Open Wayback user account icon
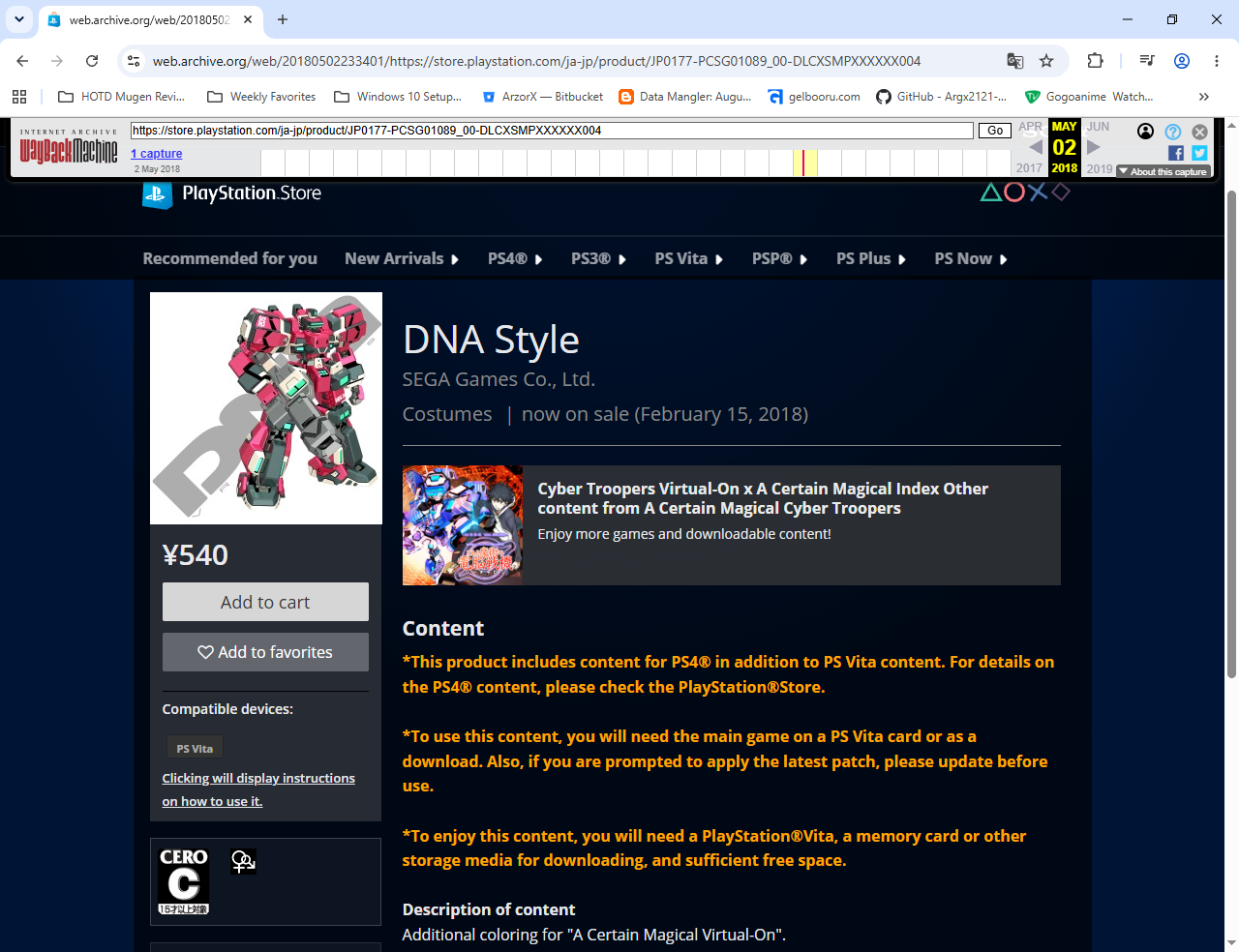The image size is (1239, 952). (1145, 132)
